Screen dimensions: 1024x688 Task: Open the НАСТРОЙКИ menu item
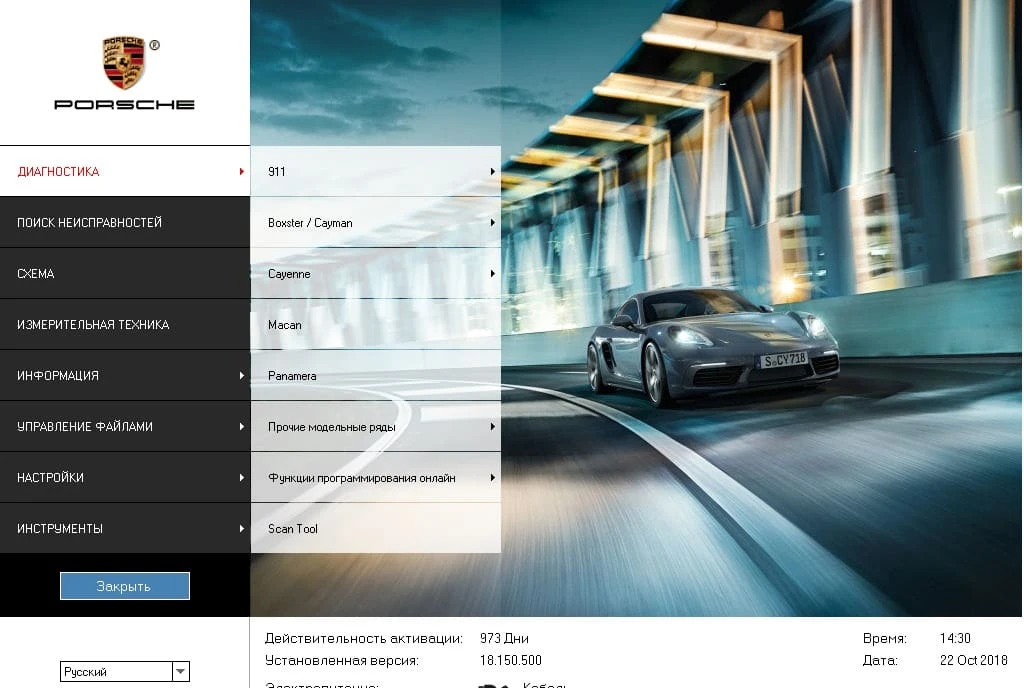[125, 477]
